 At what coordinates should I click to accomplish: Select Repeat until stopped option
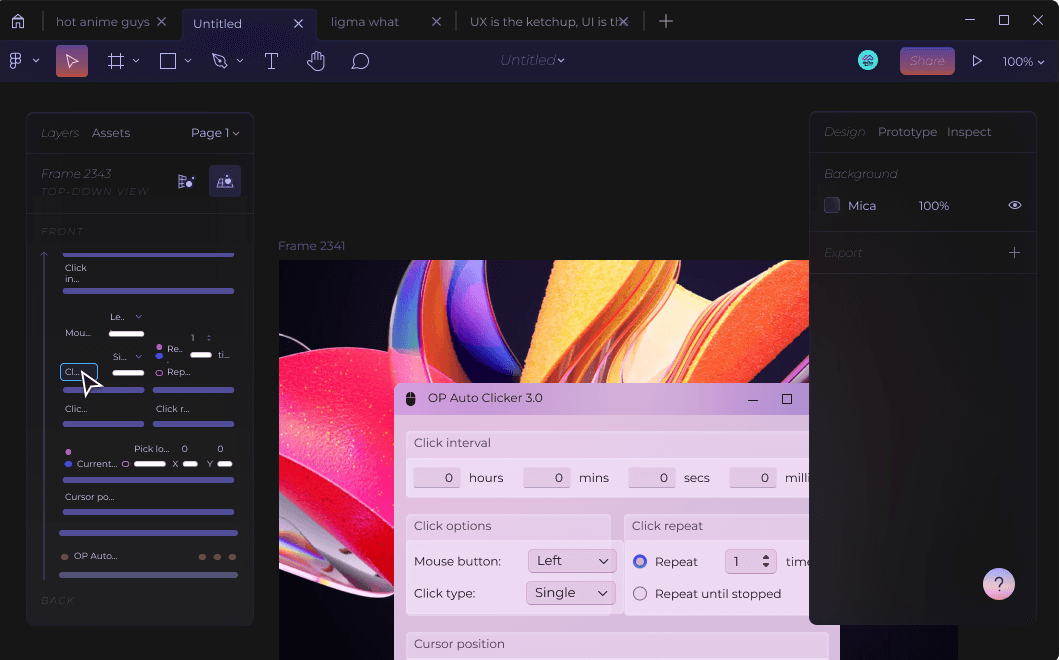tap(640, 594)
